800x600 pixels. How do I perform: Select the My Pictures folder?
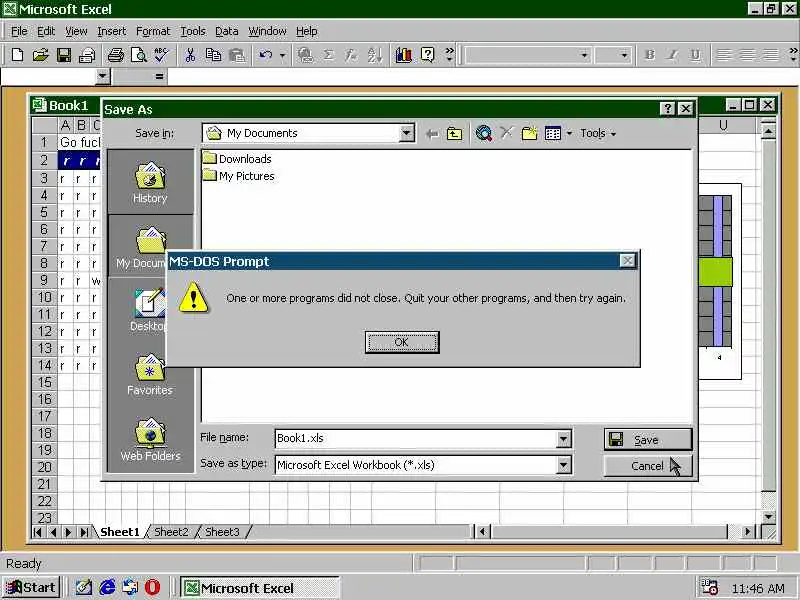pos(238,176)
